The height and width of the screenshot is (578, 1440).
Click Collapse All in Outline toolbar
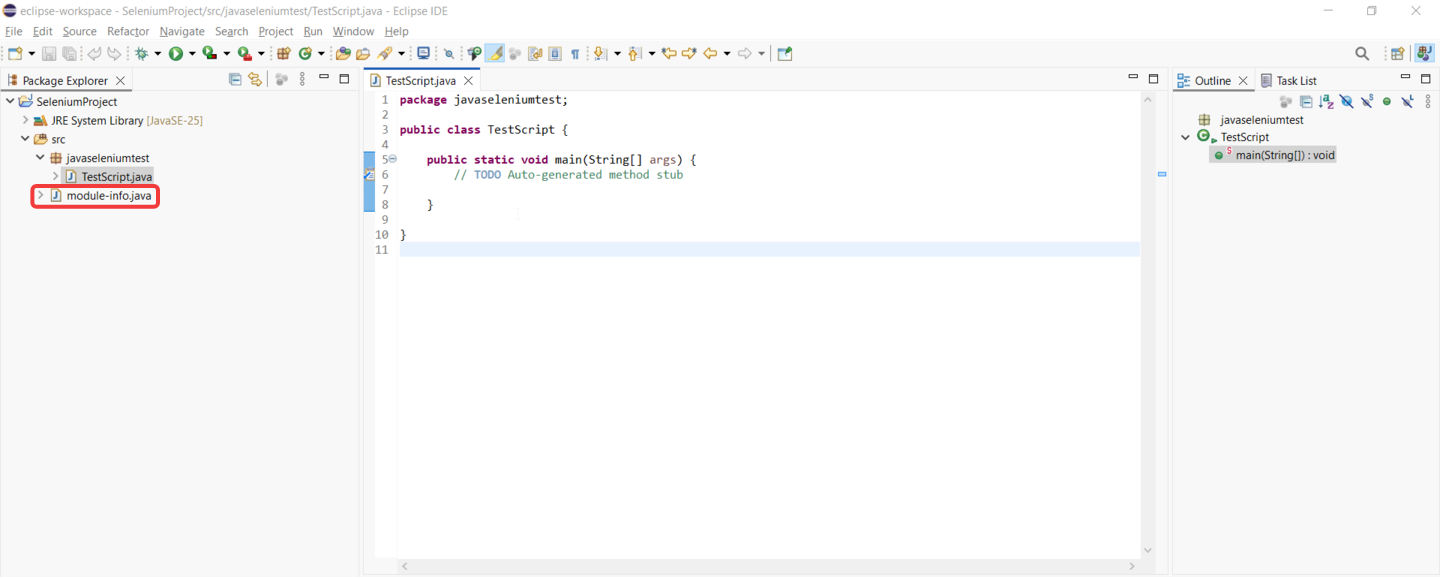1306,102
